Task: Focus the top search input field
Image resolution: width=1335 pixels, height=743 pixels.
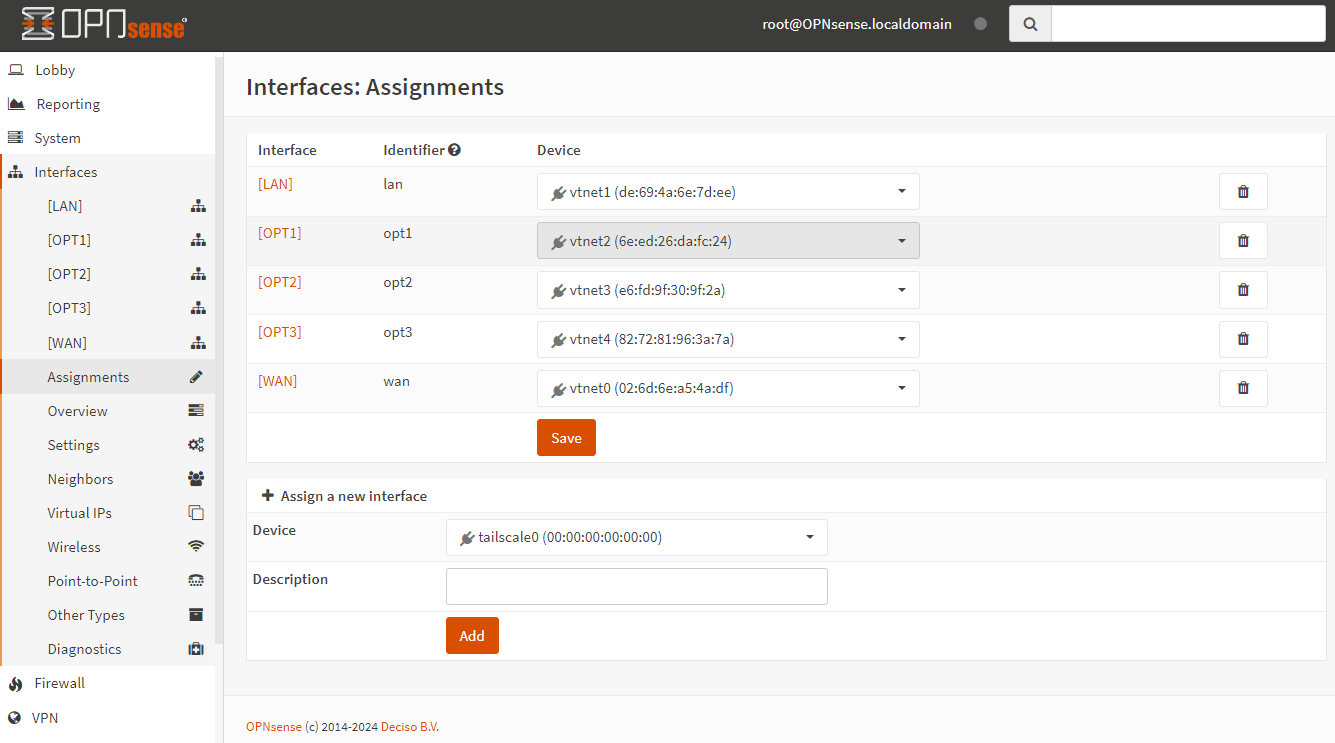Action: click(x=1189, y=24)
